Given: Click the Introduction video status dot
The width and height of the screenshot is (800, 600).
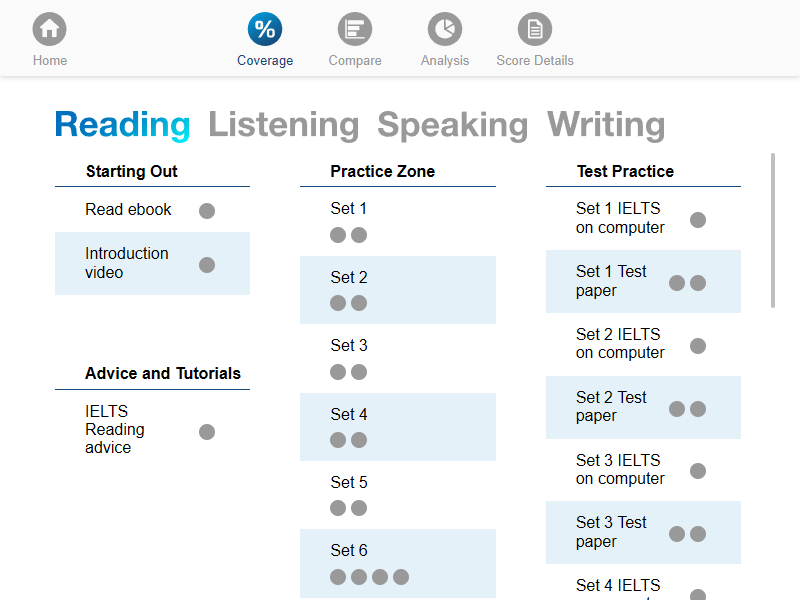Looking at the screenshot, I should pos(207,265).
